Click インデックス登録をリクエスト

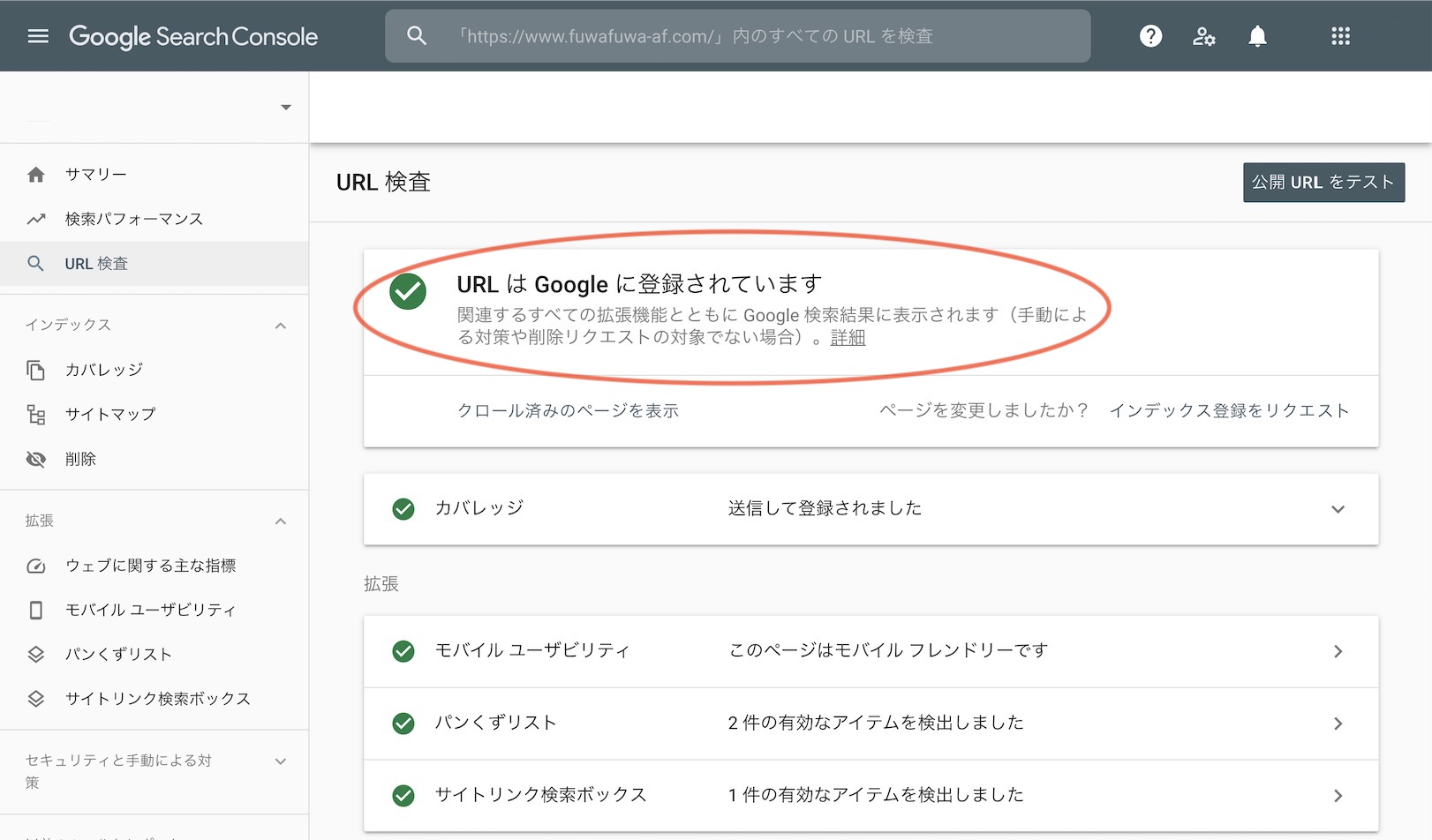point(1229,410)
